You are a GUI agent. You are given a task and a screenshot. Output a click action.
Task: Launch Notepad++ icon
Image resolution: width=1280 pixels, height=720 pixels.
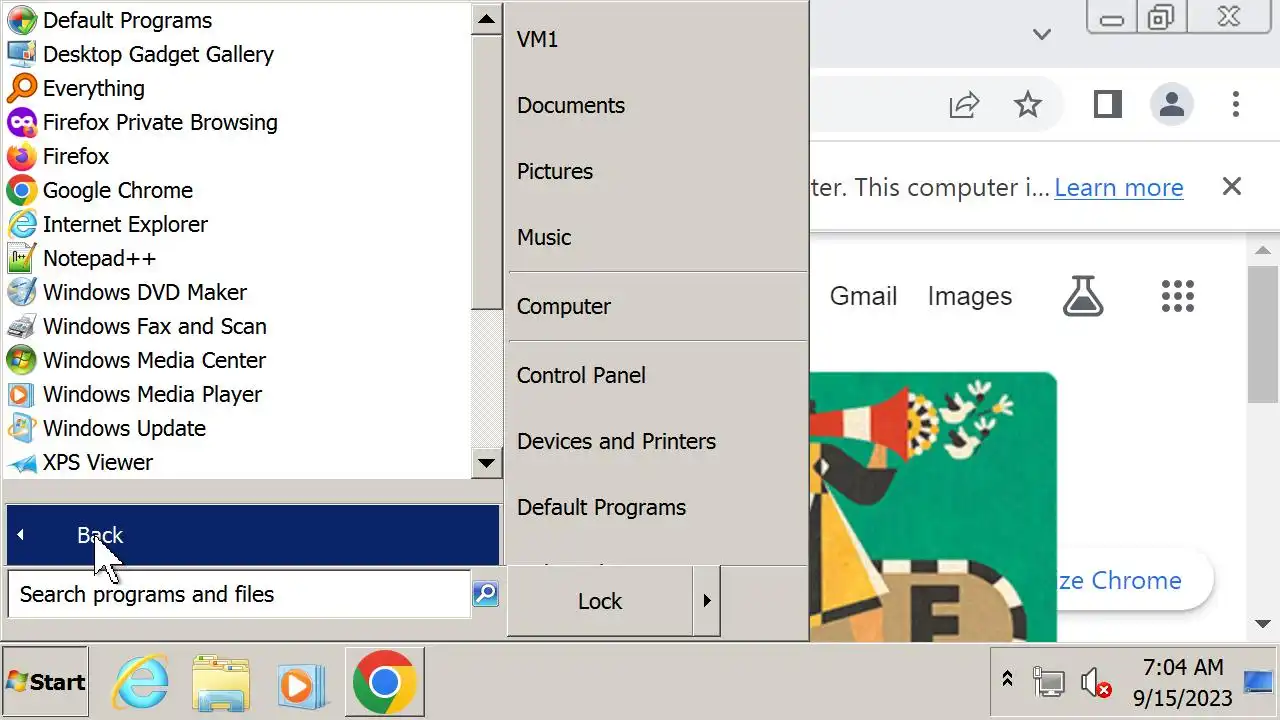click(x=22, y=258)
